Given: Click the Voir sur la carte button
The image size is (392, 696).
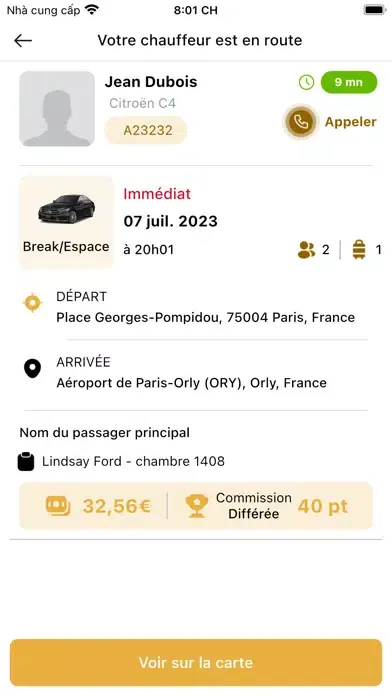Looking at the screenshot, I should 196,662.
